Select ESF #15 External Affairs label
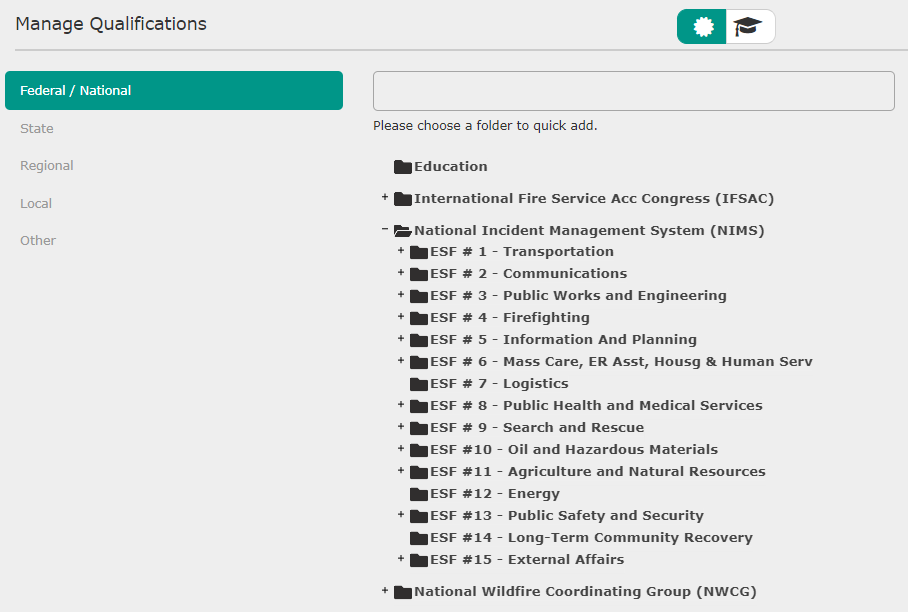 point(527,559)
